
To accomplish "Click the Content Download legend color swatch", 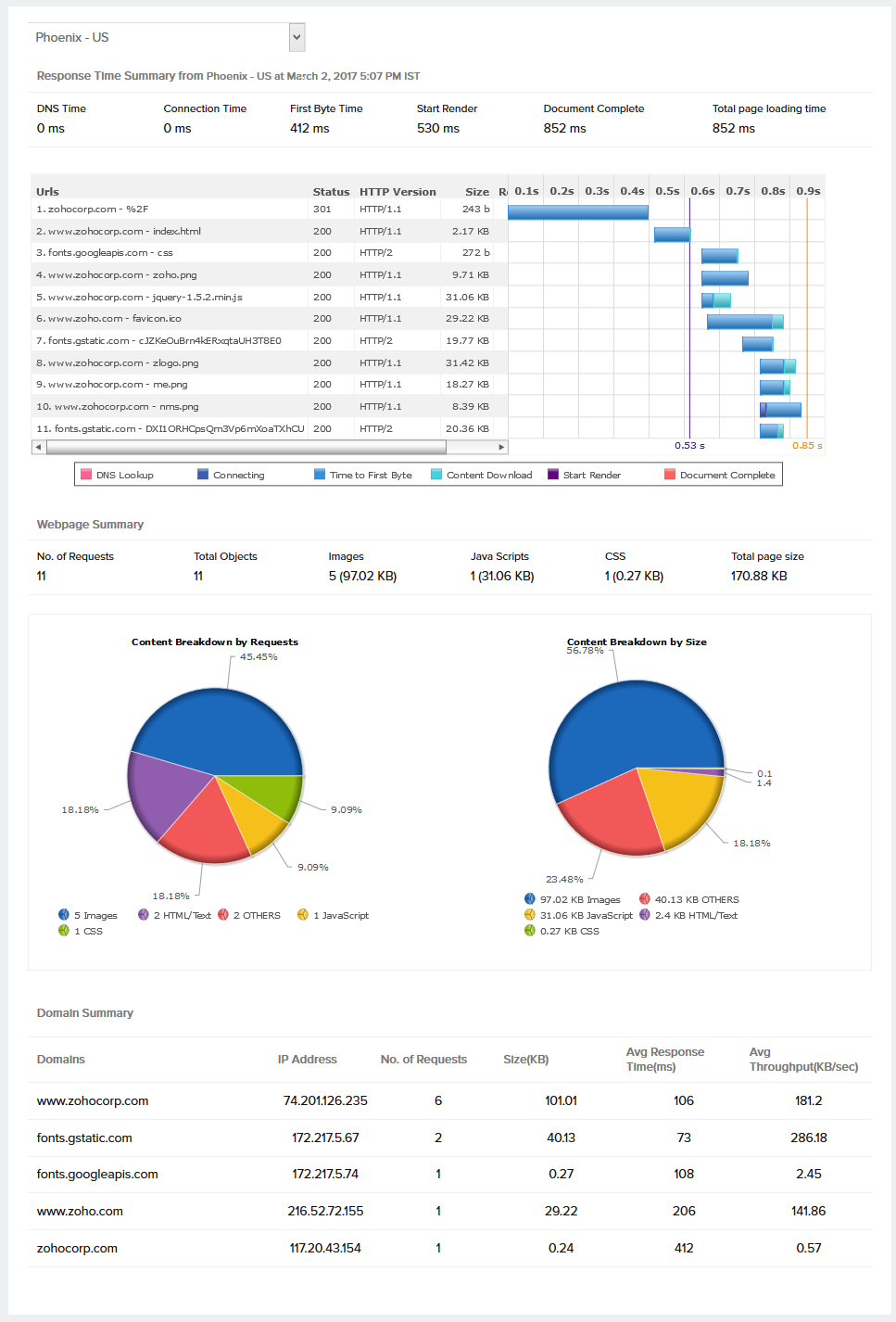I will click(436, 475).
